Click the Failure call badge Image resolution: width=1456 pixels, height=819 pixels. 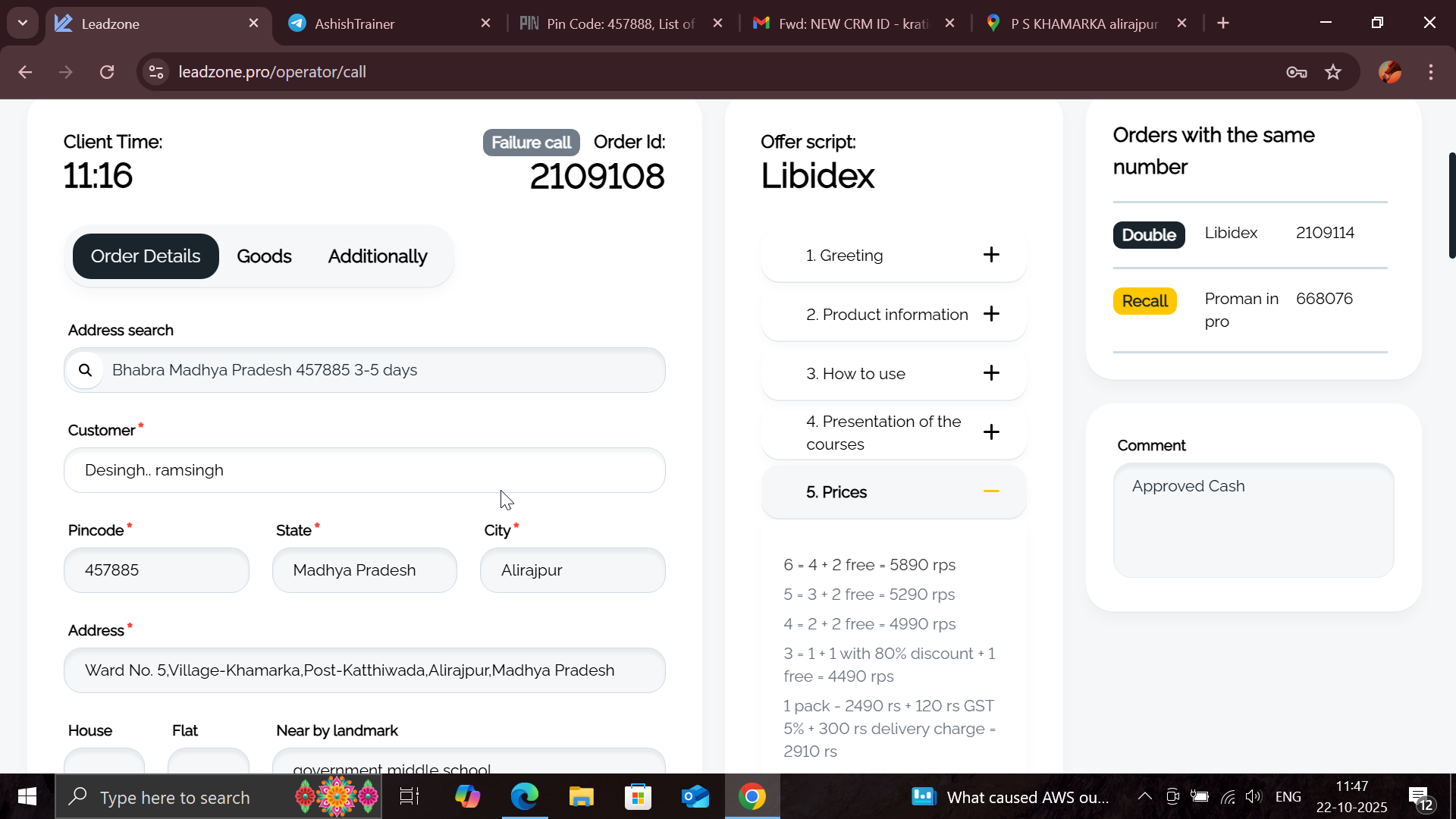click(531, 143)
